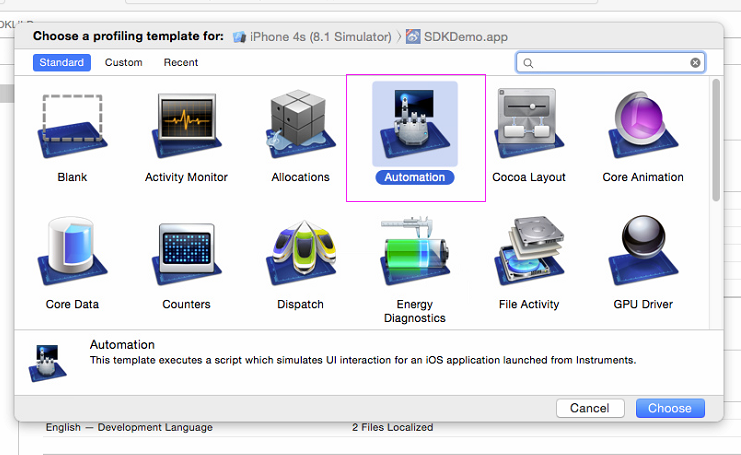Switch to the Custom tab
Viewport: 741px width, 455px height.
[123, 62]
